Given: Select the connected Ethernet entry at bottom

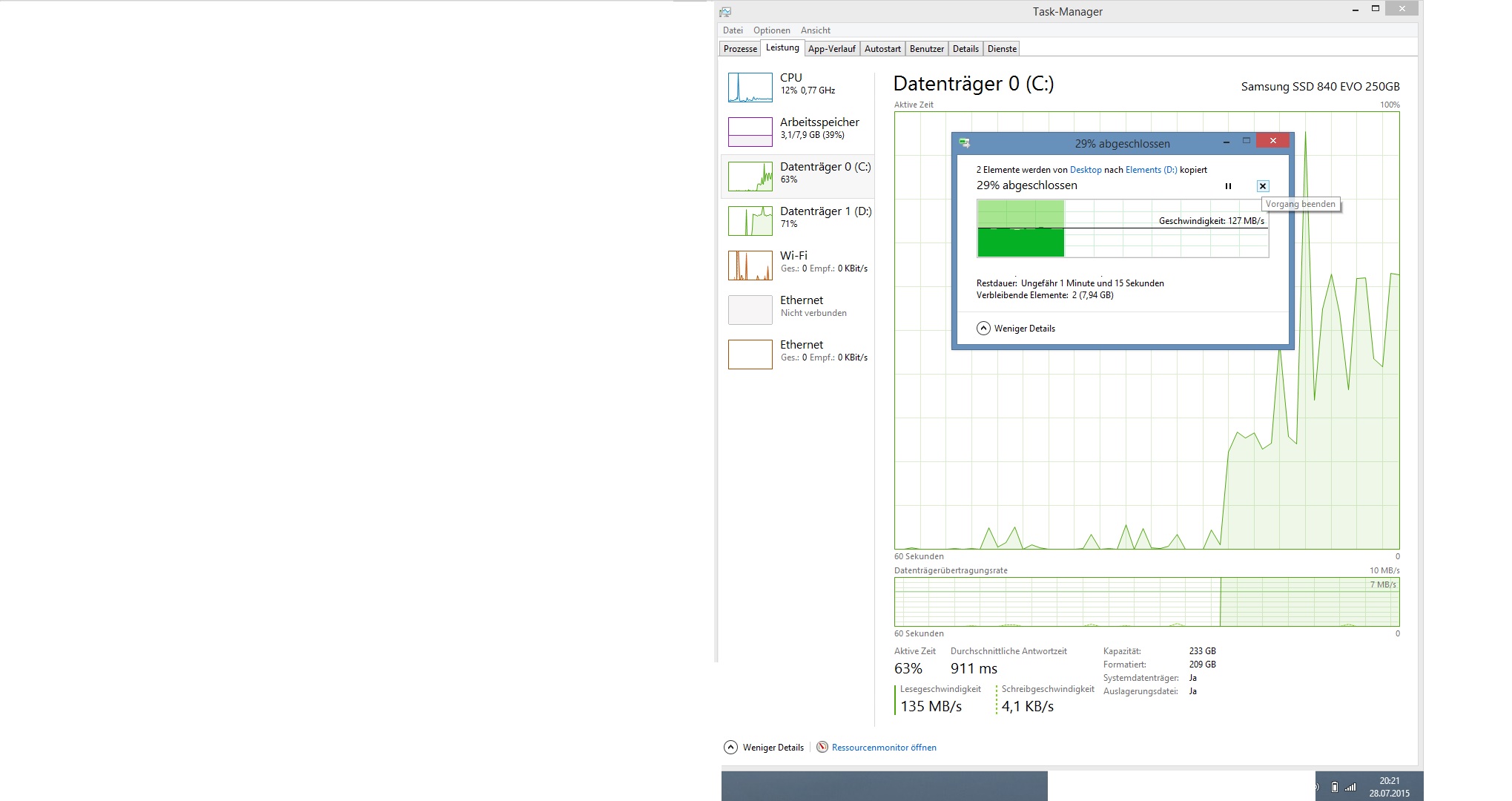Looking at the screenshot, I should coord(797,355).
